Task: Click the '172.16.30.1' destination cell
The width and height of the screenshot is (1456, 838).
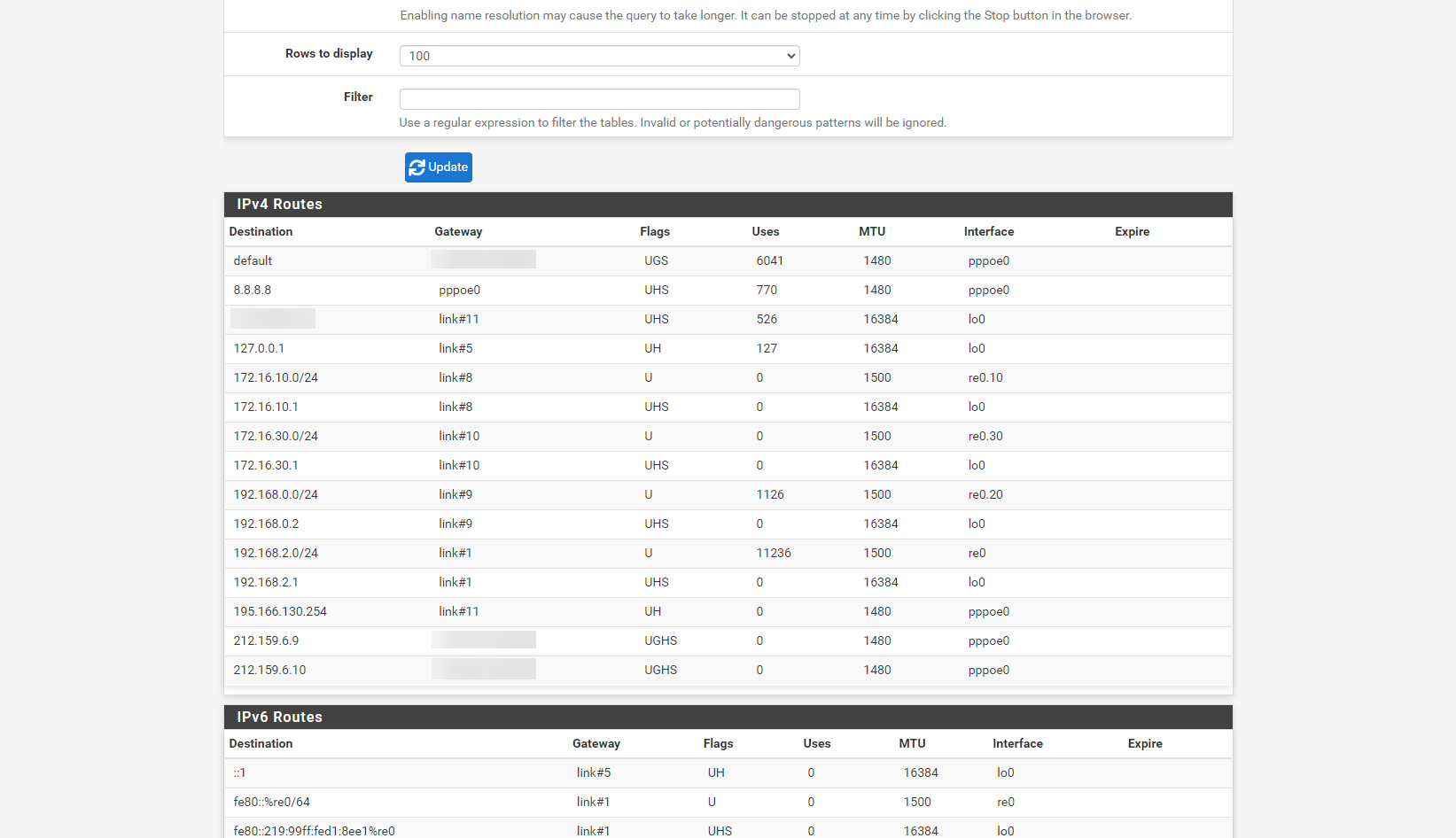Action: (x=266, y=466)
